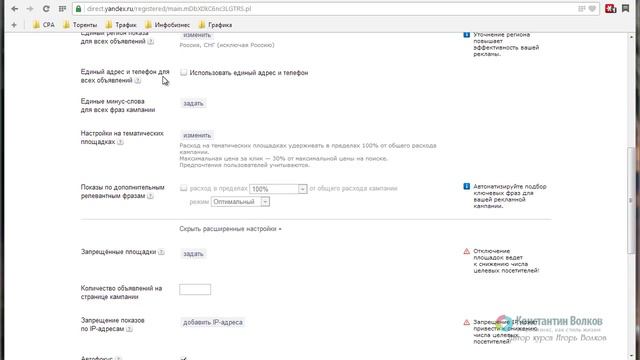
Task: Click изменить for Единый регион показа
Action: click(197, 35)
